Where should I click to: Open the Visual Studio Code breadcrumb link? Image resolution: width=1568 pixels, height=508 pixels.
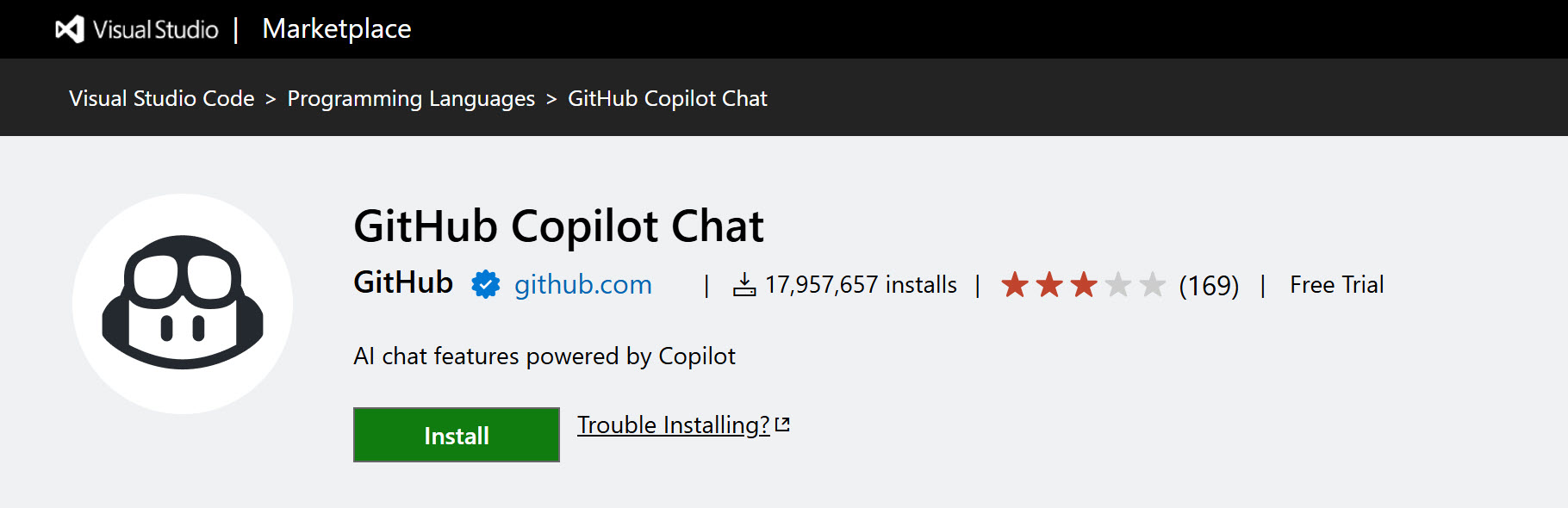click(x=160, y=98)
